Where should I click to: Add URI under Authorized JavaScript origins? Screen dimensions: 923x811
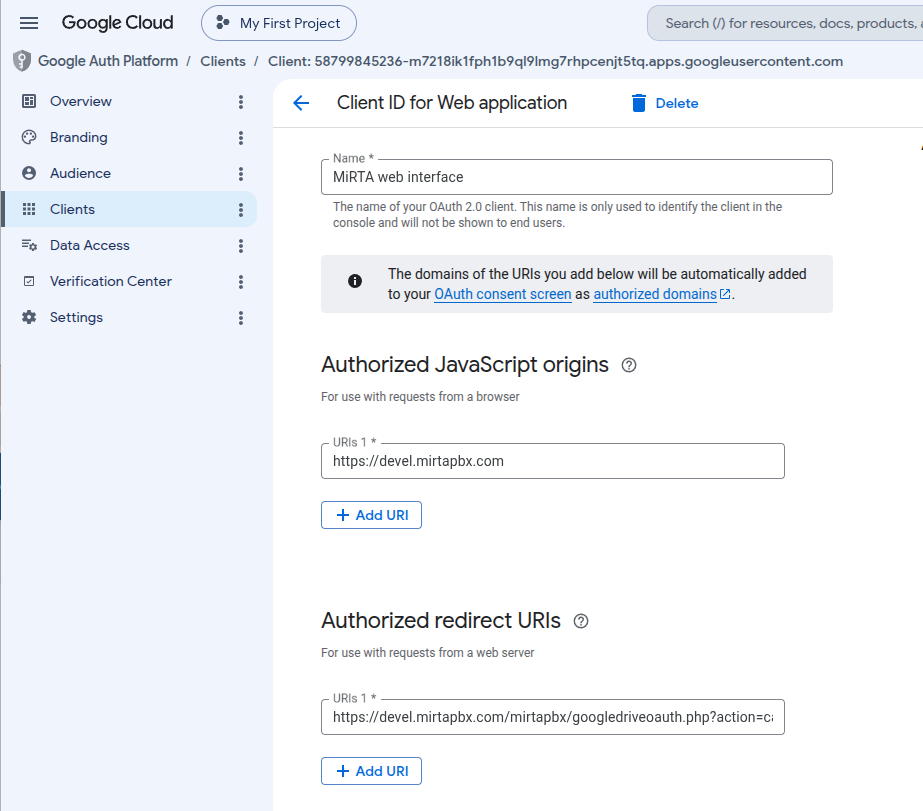(x=371, y=515)
